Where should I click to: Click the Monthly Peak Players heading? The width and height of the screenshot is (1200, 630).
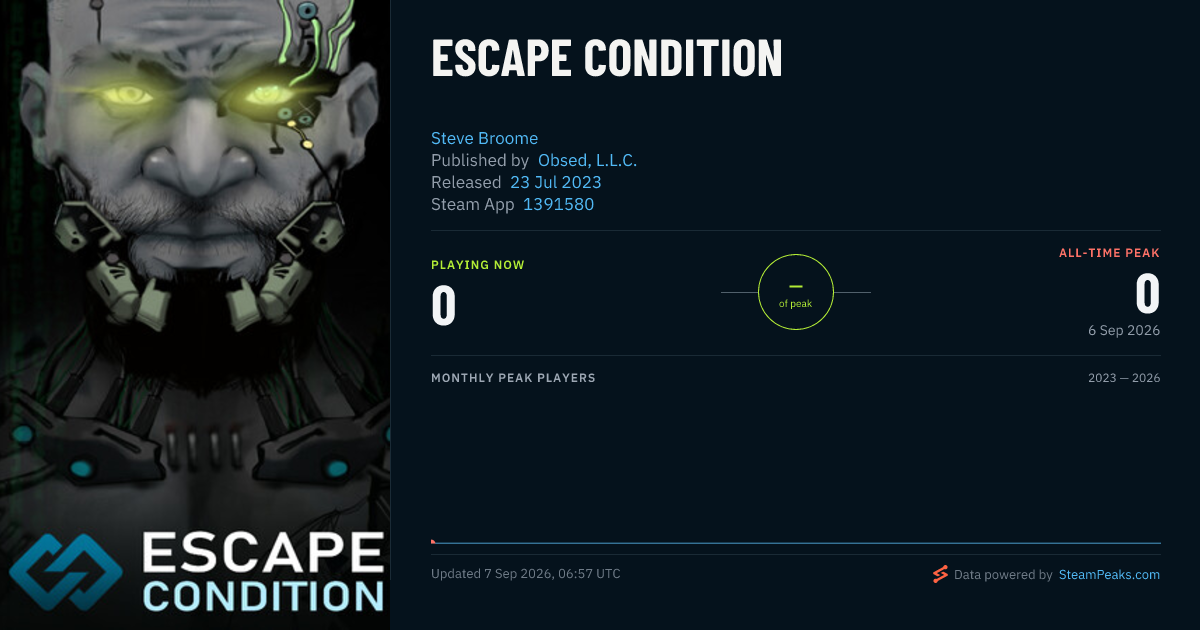513,378
